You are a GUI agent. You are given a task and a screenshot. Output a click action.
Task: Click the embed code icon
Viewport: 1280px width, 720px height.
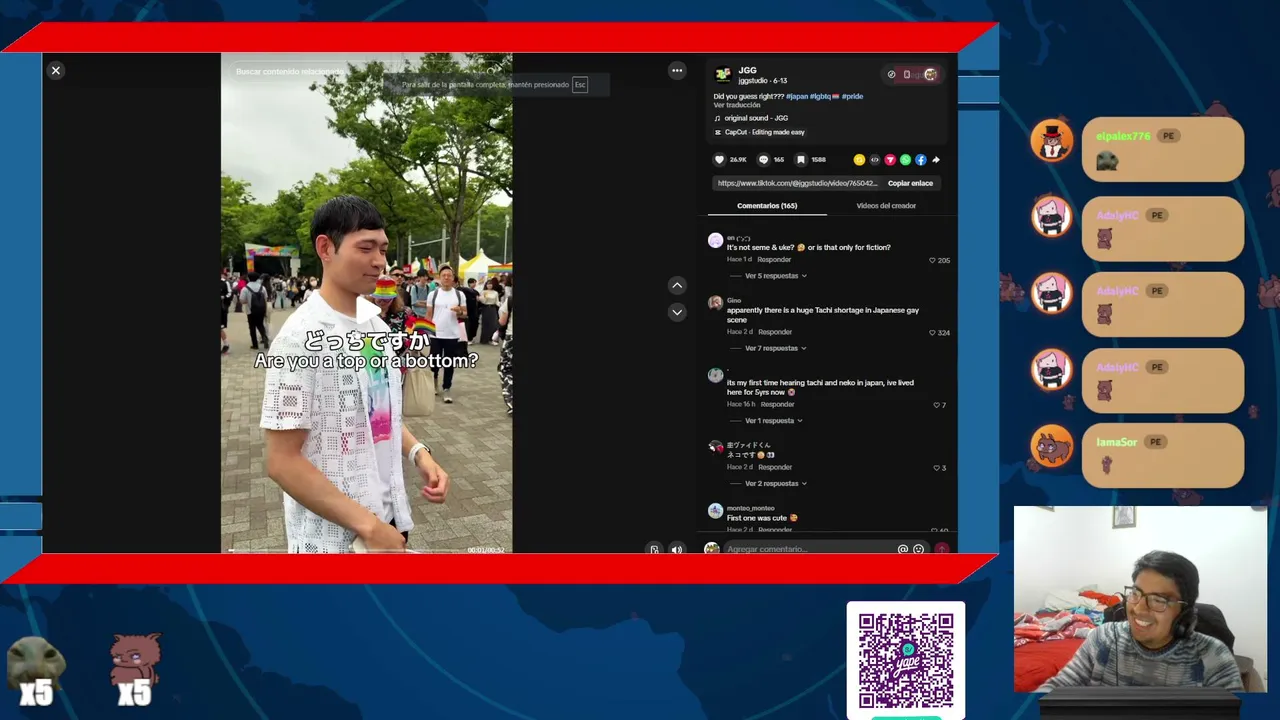tap(875, 160)
